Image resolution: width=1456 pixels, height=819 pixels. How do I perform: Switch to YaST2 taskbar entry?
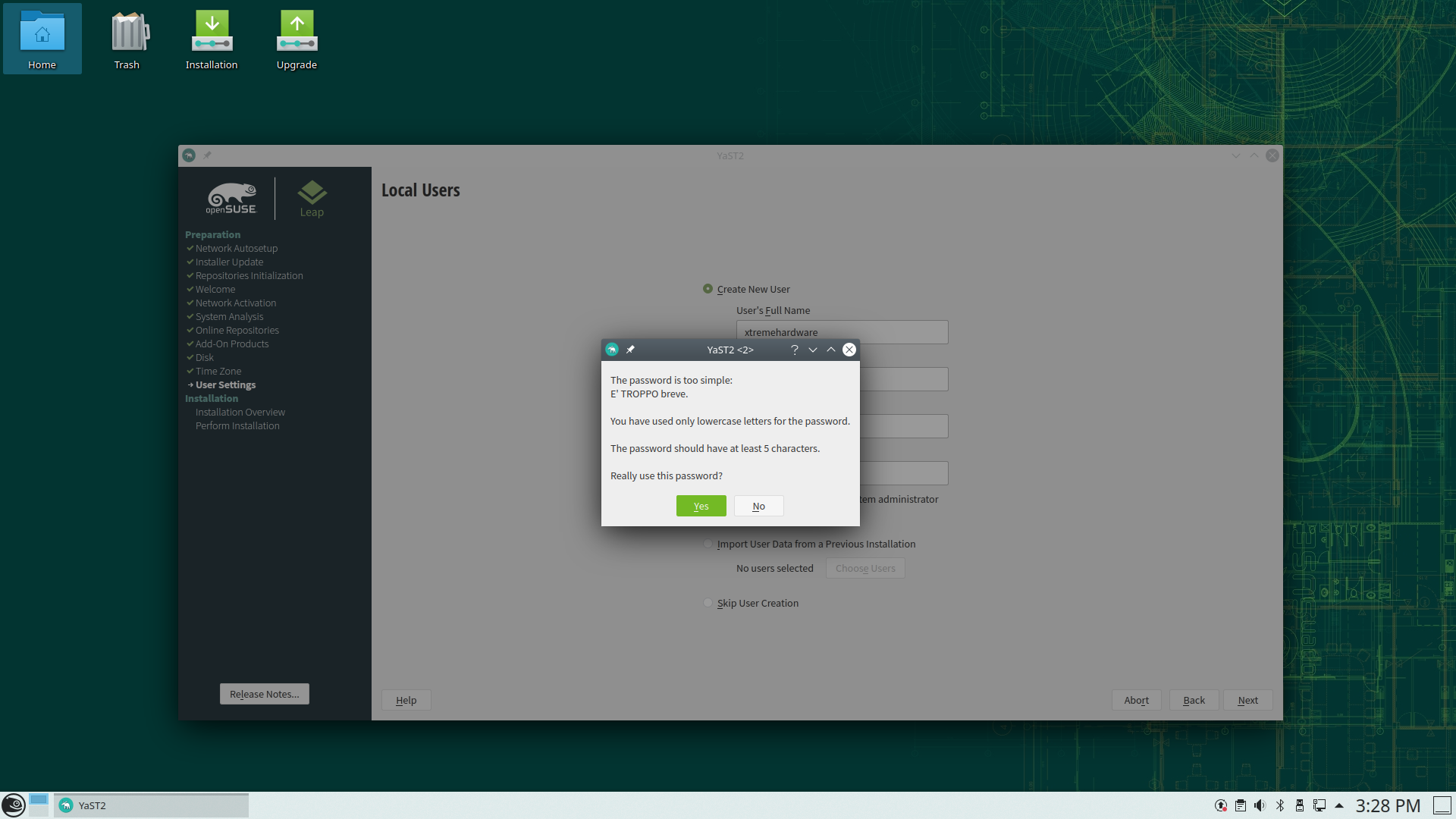pyautogui.click(x=152, y=805)
